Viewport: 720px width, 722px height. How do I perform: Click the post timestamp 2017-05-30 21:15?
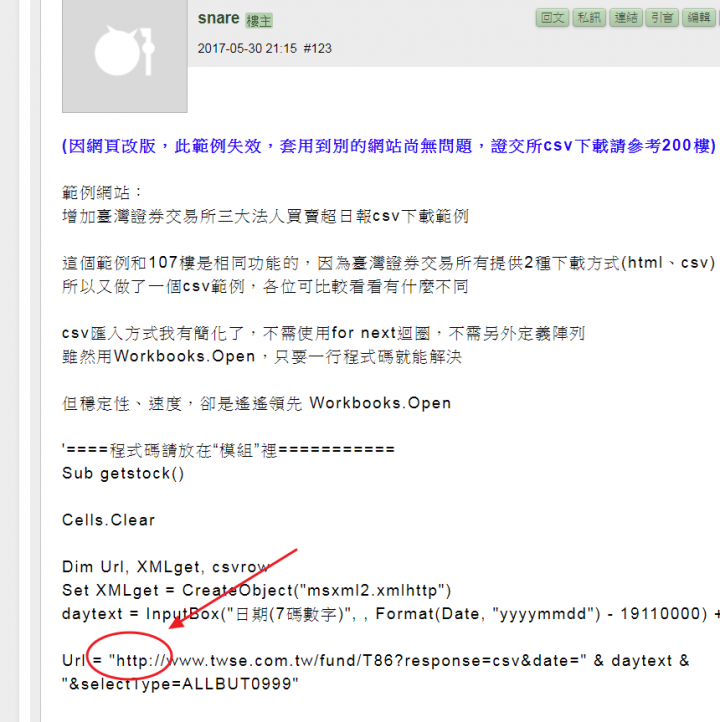[247, 48]
